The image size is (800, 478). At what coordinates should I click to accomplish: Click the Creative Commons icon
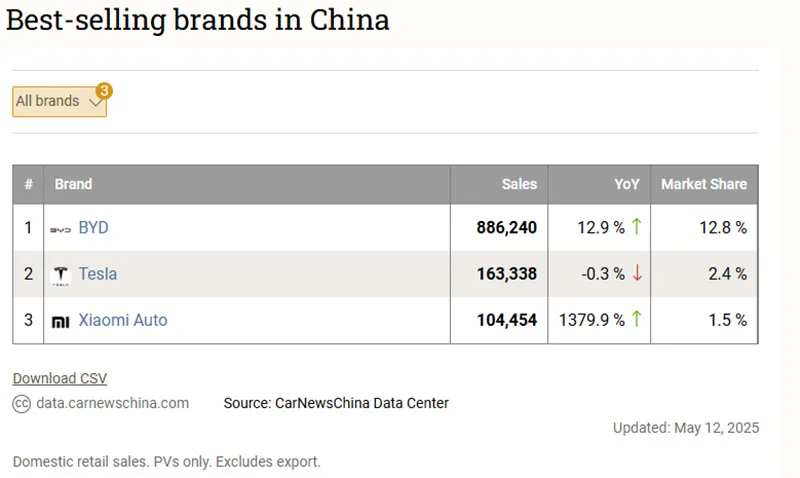[x=21, y=404]
